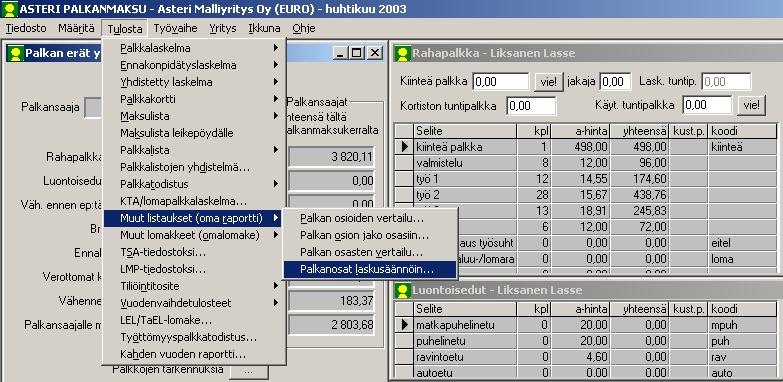The height and width of the screenshot is (382, 783).
Task: Choose Palkkalistojen yhdistelmä...
Action: [193, 167]
